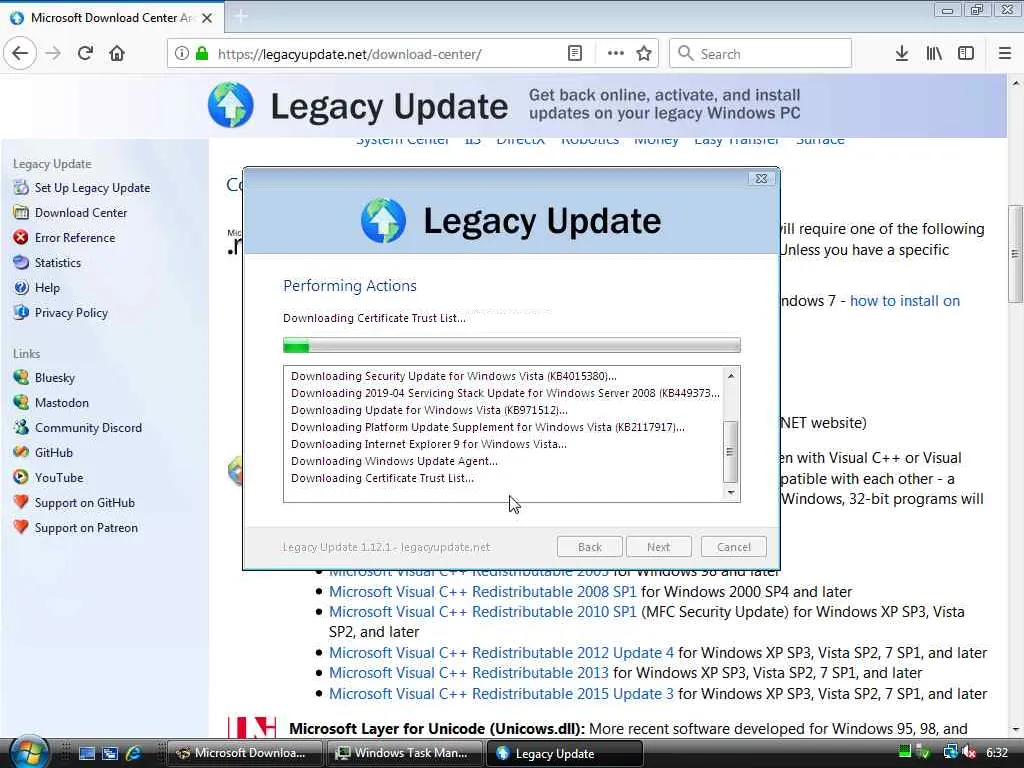The height and width of the screenshot is (768, 1024).
Task: Click the Cancel button in Legacy Update dialog
Action: [x=733, y=547]
